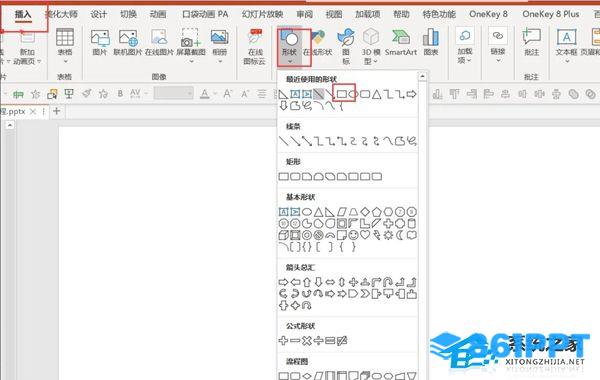This screenshot has width=600, height=380.
Task: Click the 图表 chart icon
Action: coord(431,42)
